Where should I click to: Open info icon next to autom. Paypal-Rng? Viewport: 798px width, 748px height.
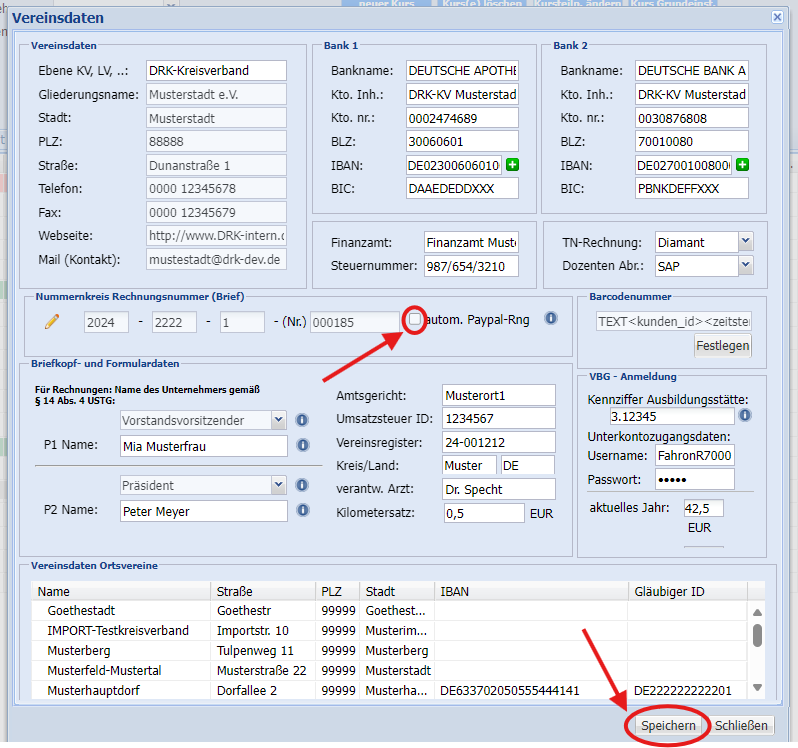click(x=550, y=319)
